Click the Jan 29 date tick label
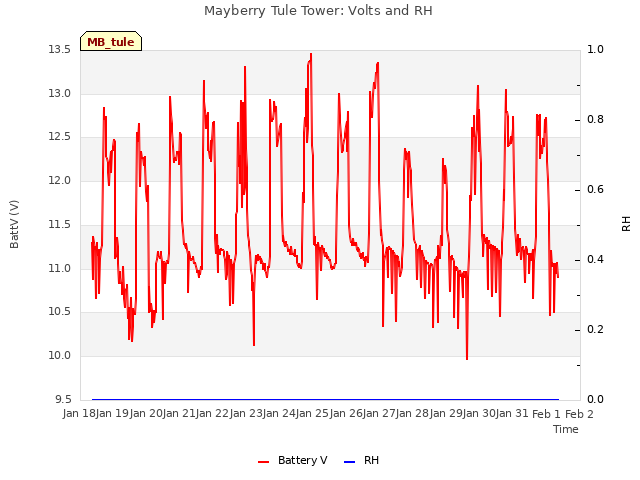640x480 pixels. [x=446, y=413]
